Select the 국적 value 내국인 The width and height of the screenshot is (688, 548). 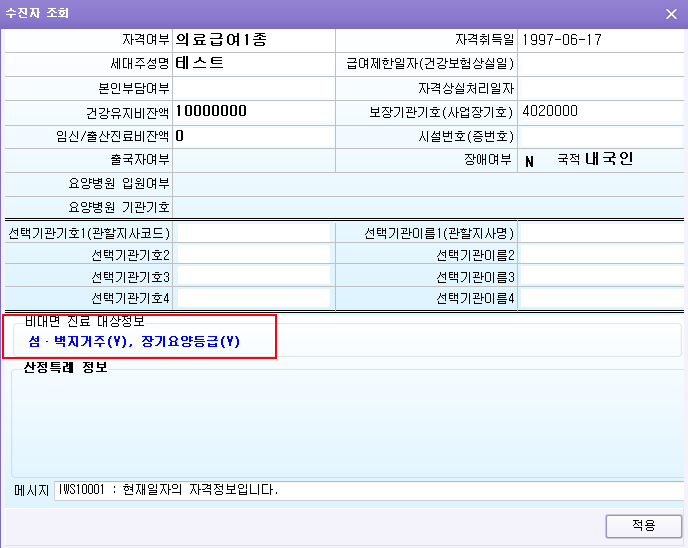click(x=609, y=159)
